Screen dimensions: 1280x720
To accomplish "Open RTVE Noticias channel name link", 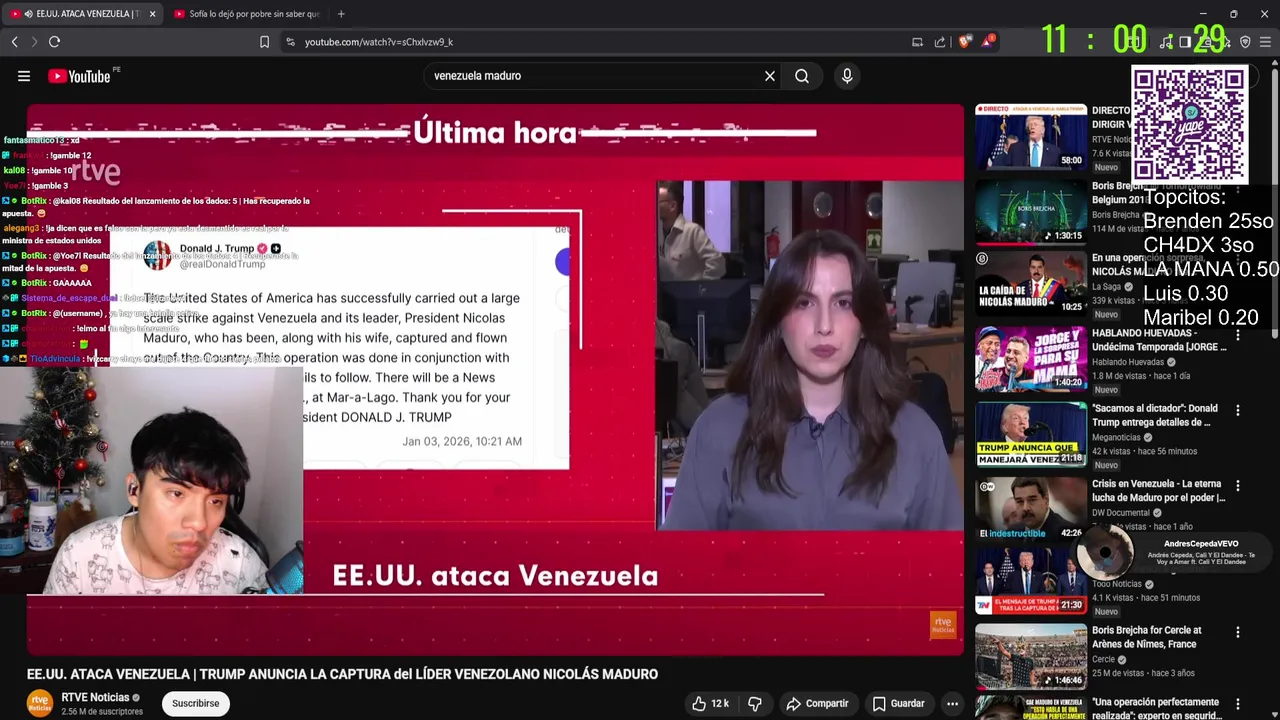I will (95, 698).
